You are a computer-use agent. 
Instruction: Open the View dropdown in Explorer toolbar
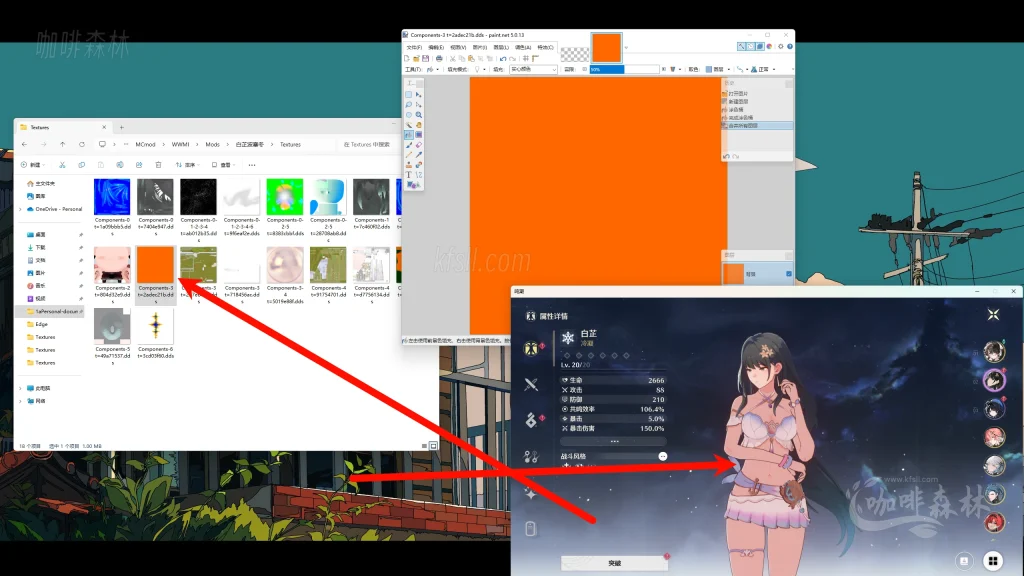click(x=225, y=165)
